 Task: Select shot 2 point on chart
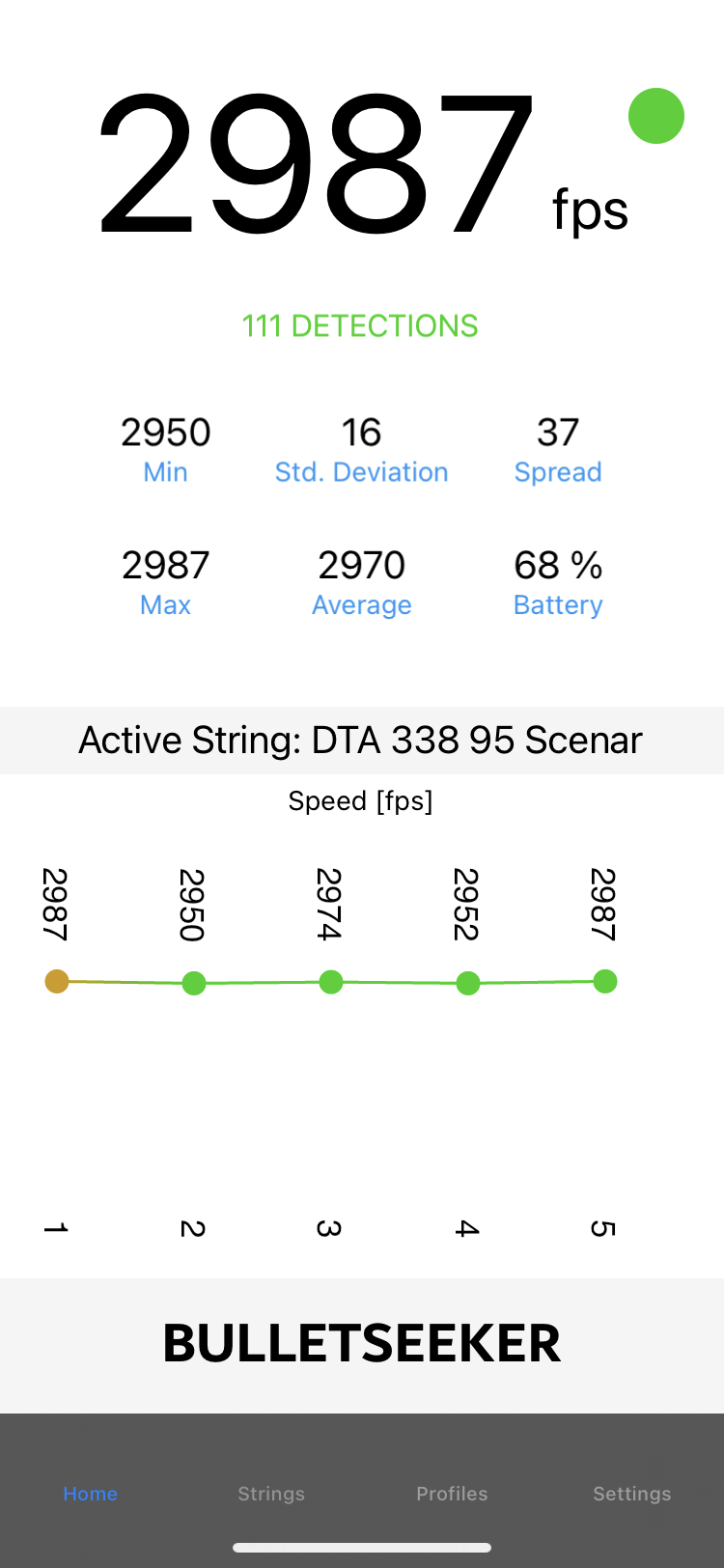(194, 984)
